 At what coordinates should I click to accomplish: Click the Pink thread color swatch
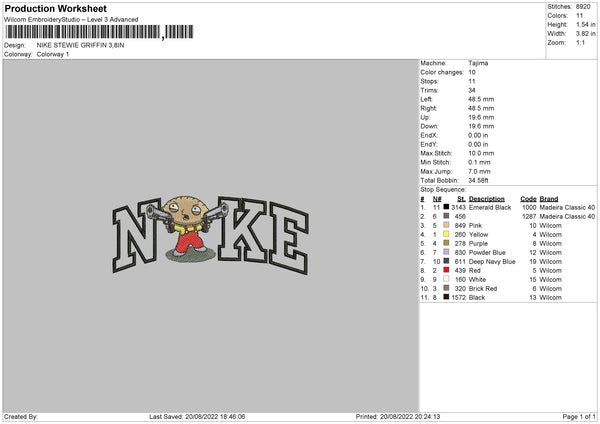[x=446, y=225]
